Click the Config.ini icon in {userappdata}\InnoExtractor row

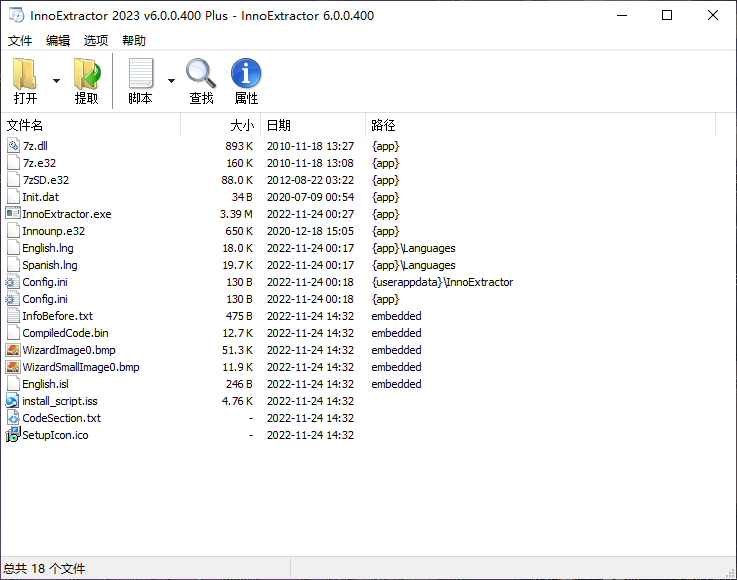13,282
